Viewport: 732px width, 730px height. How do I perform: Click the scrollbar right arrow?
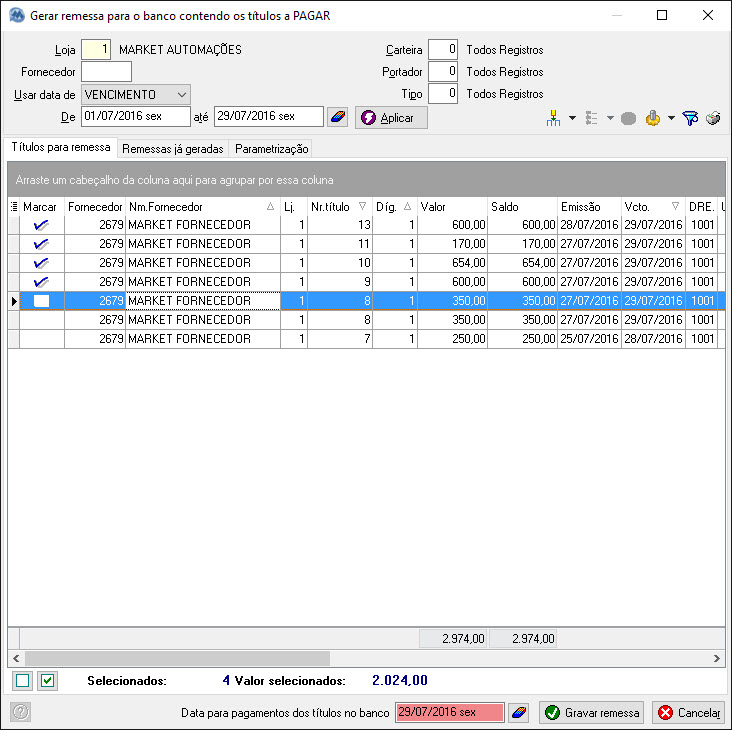tap(717, 659)
